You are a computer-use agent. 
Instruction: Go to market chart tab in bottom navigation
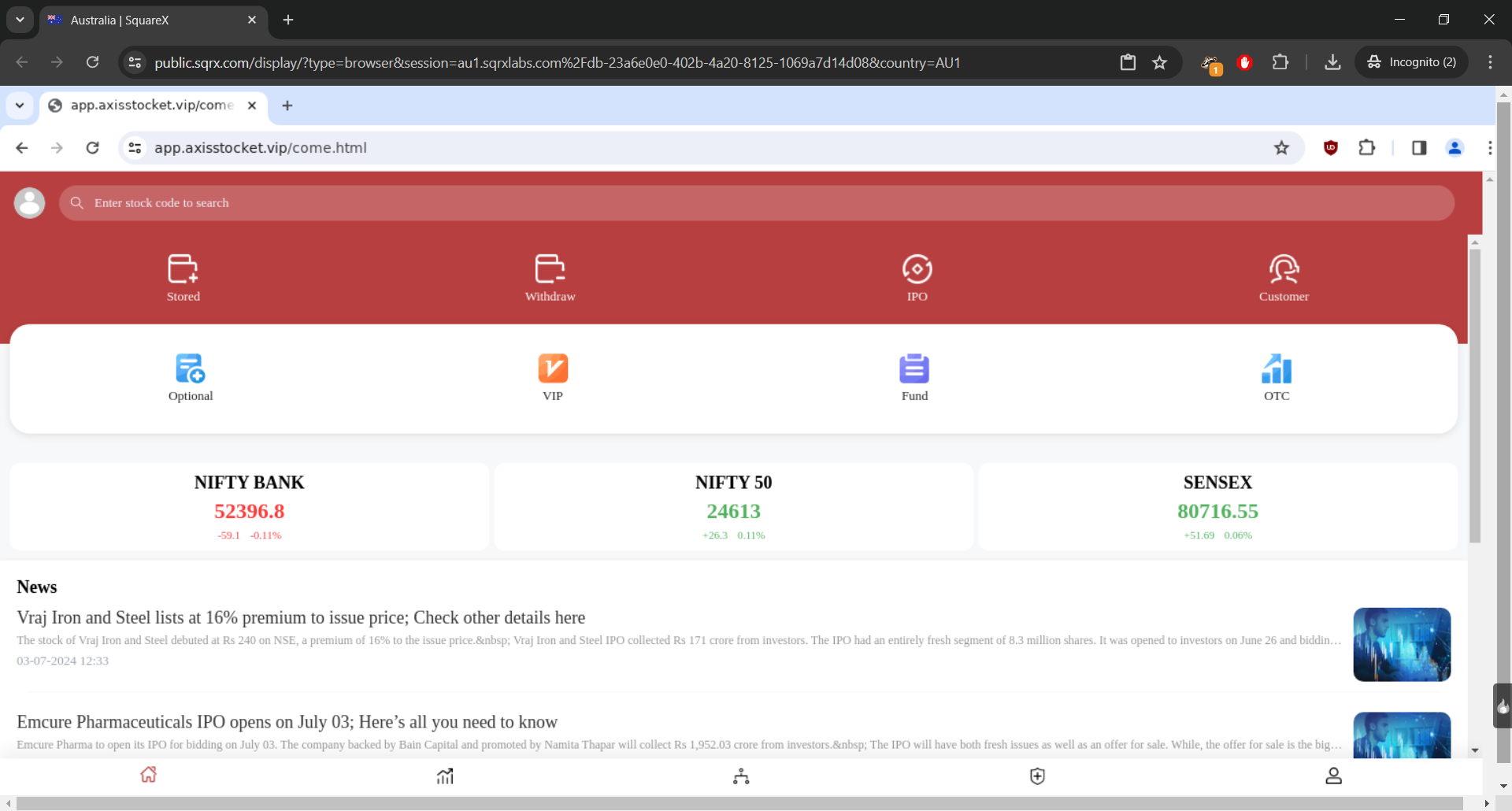click(445, 776)
